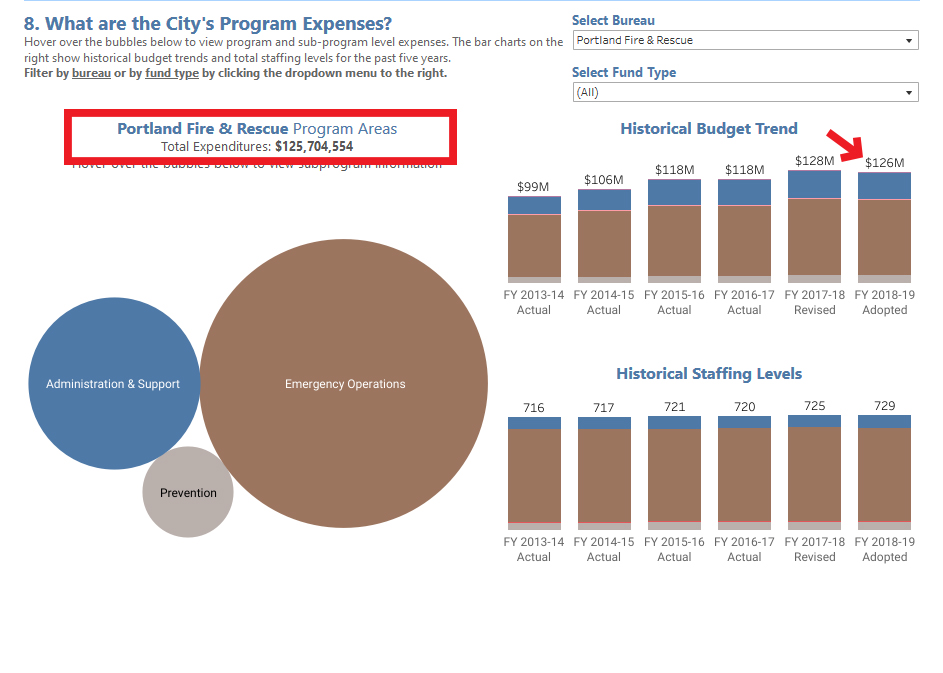Open the Select Bureau dropdown

tap(745, 40)
